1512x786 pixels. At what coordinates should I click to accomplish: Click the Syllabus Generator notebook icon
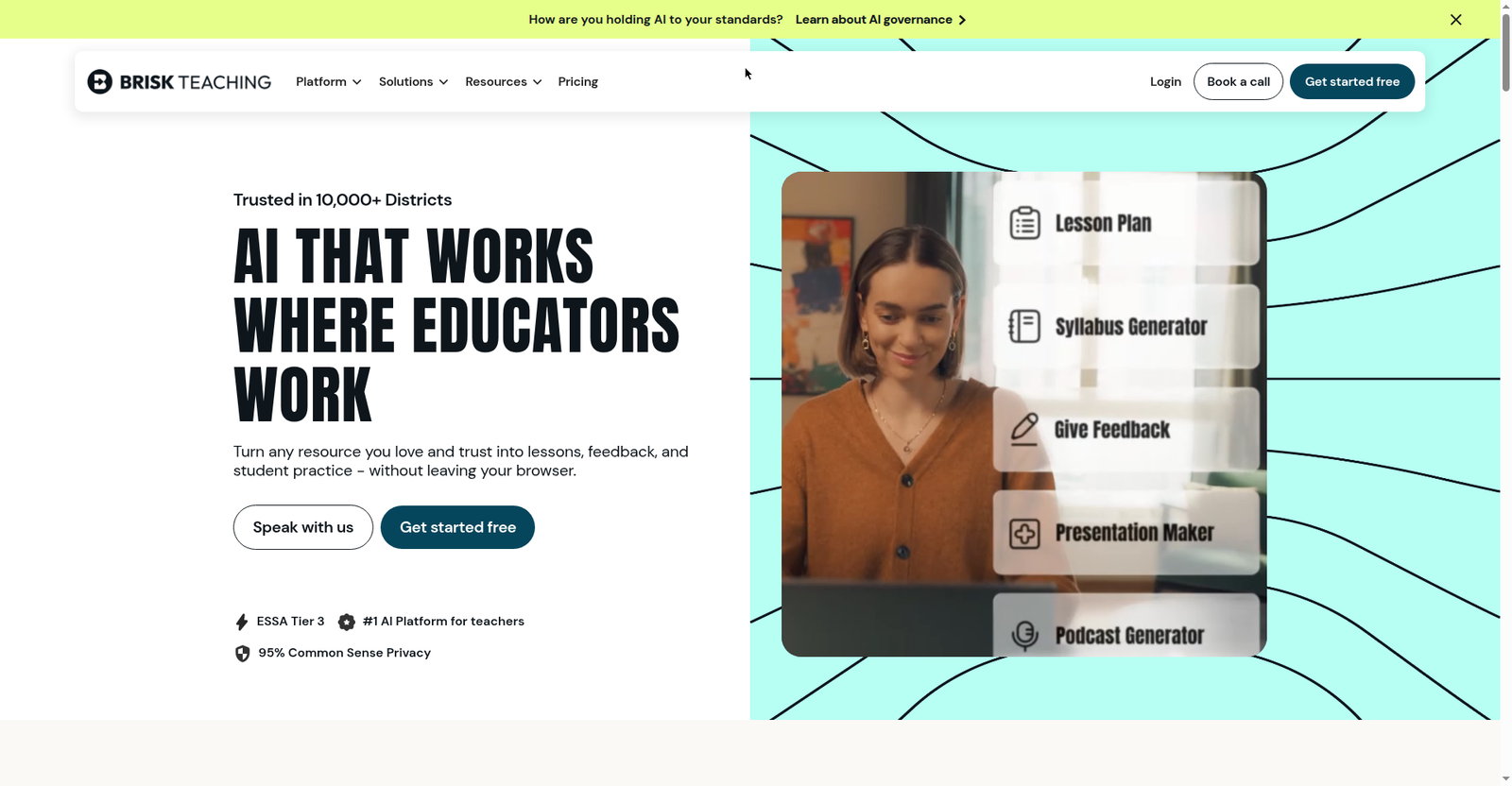click(1024, 326)
